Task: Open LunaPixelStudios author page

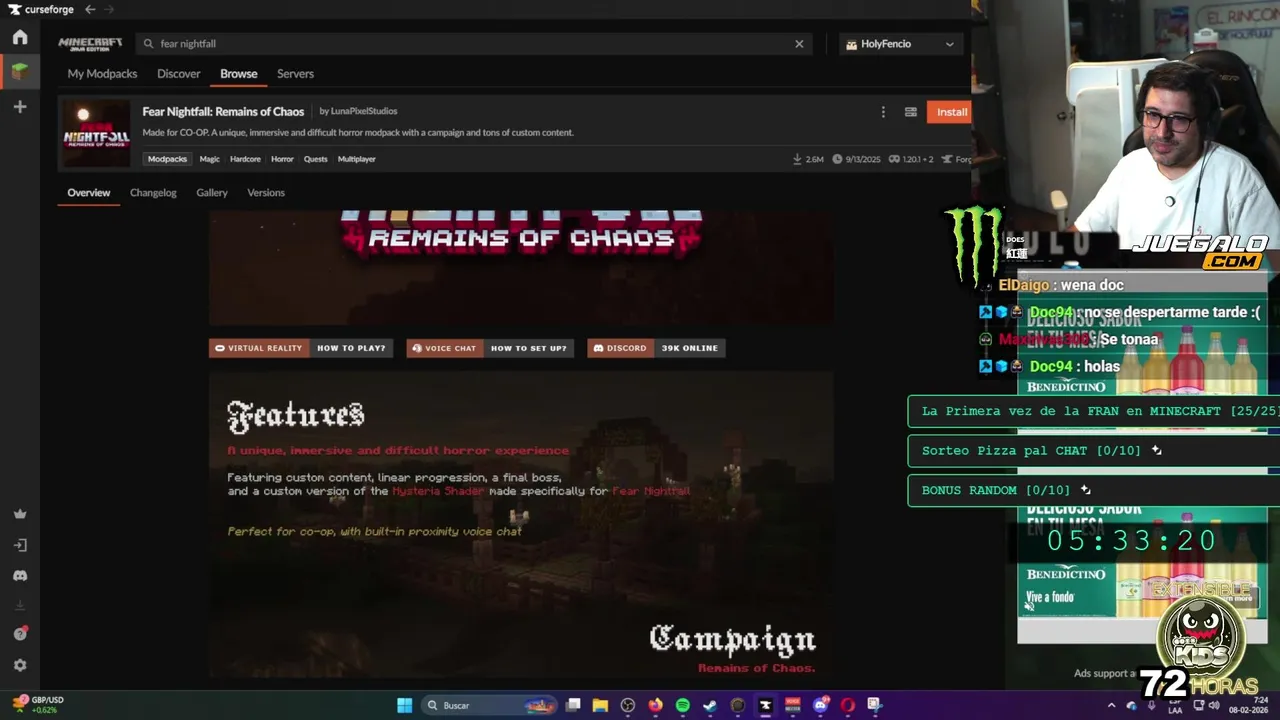Action: (364, 111)
